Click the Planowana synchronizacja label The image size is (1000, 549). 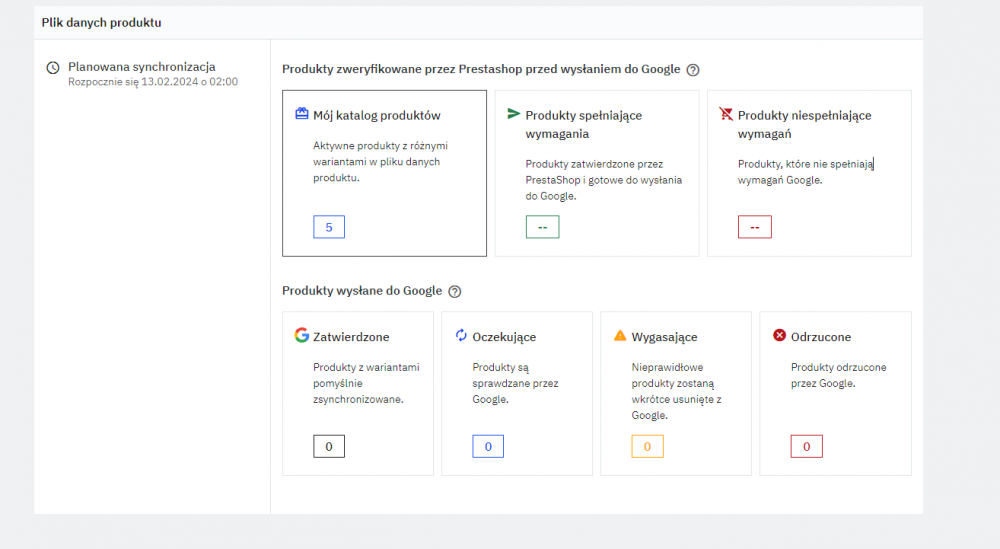(142, 67)
